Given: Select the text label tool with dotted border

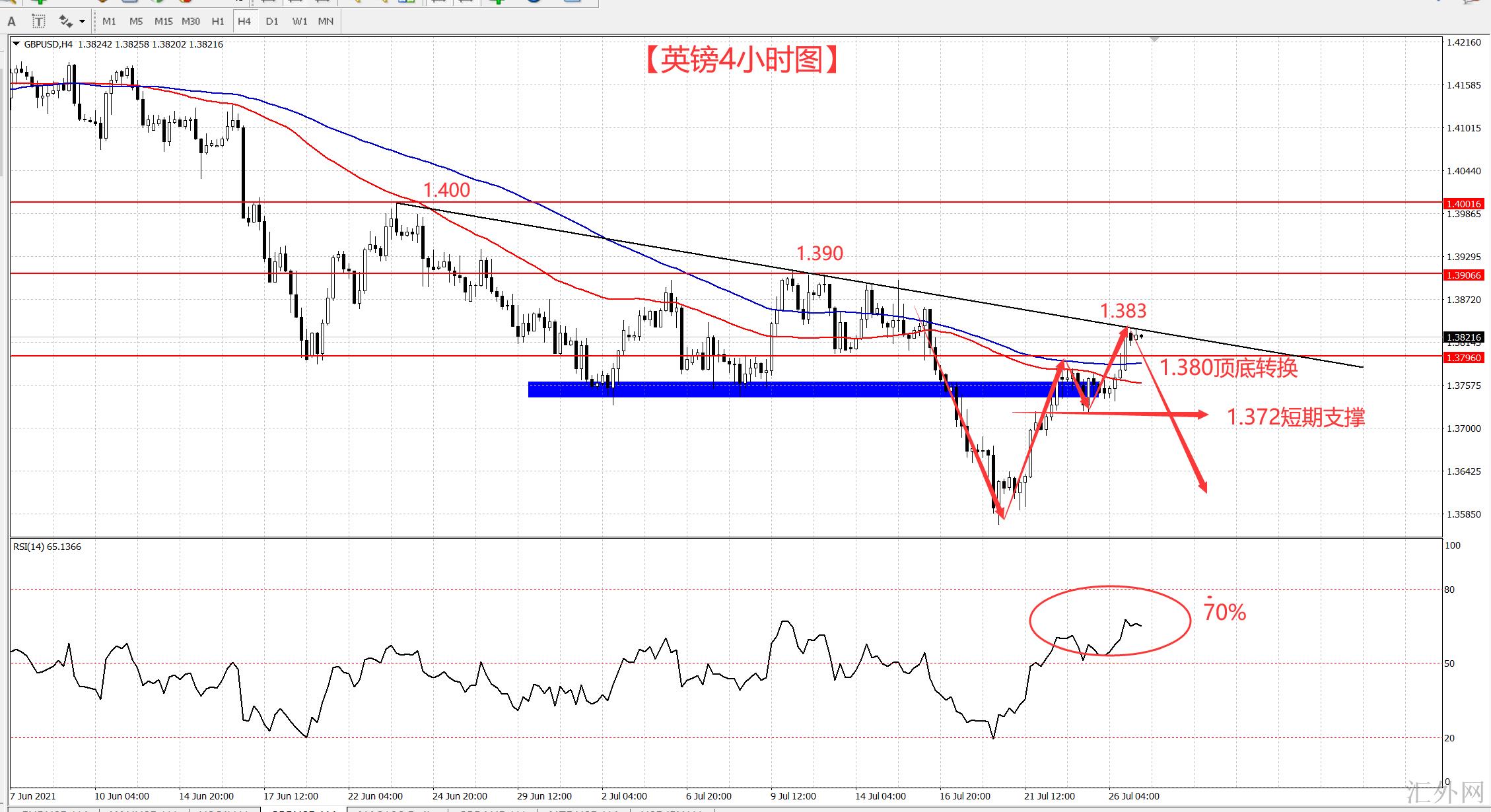Looking at the screenshot, I should click(39, 22).
